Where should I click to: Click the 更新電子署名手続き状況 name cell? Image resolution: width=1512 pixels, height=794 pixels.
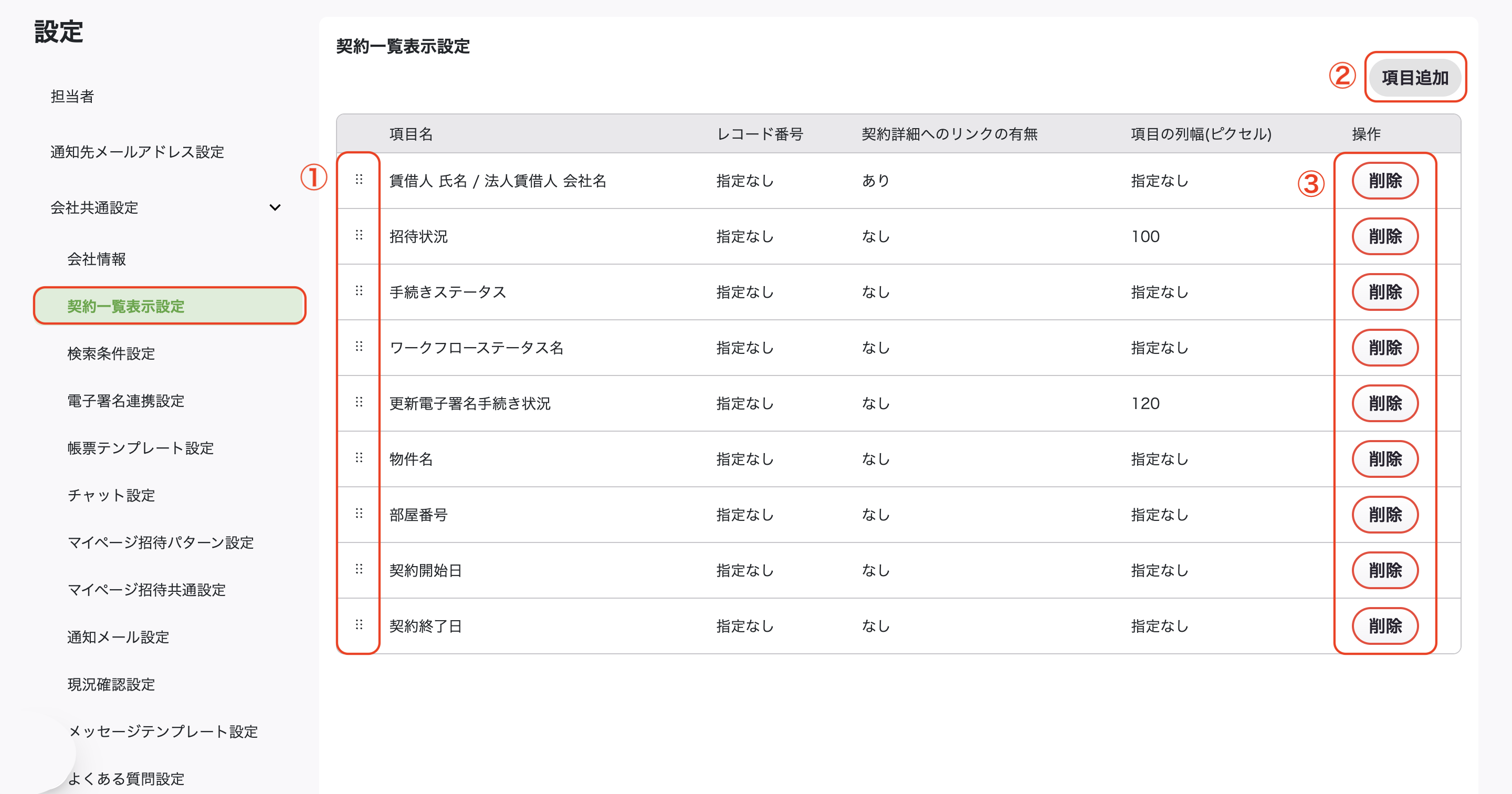[x=470, y=403]
